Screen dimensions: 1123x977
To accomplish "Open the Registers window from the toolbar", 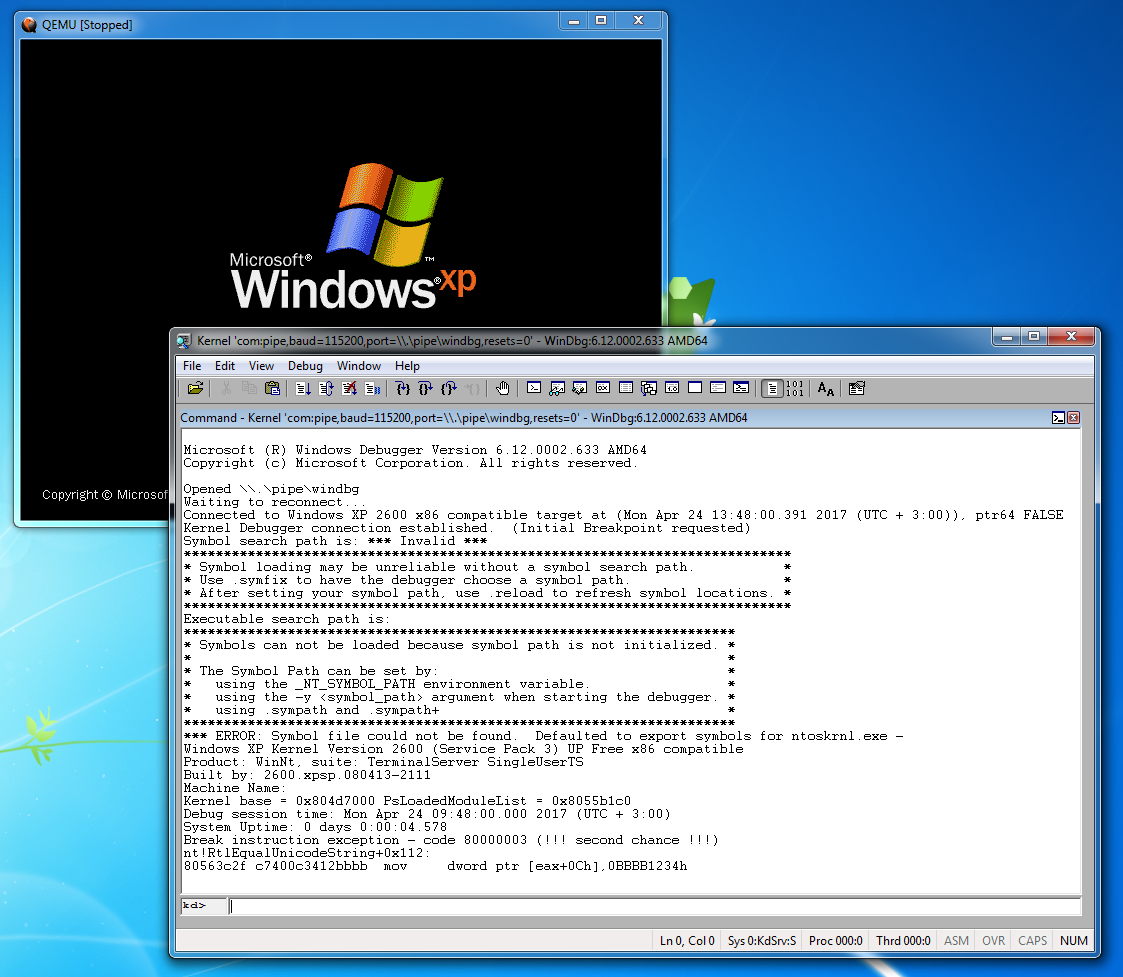I will pyautogui.click(x=602, y=388).
